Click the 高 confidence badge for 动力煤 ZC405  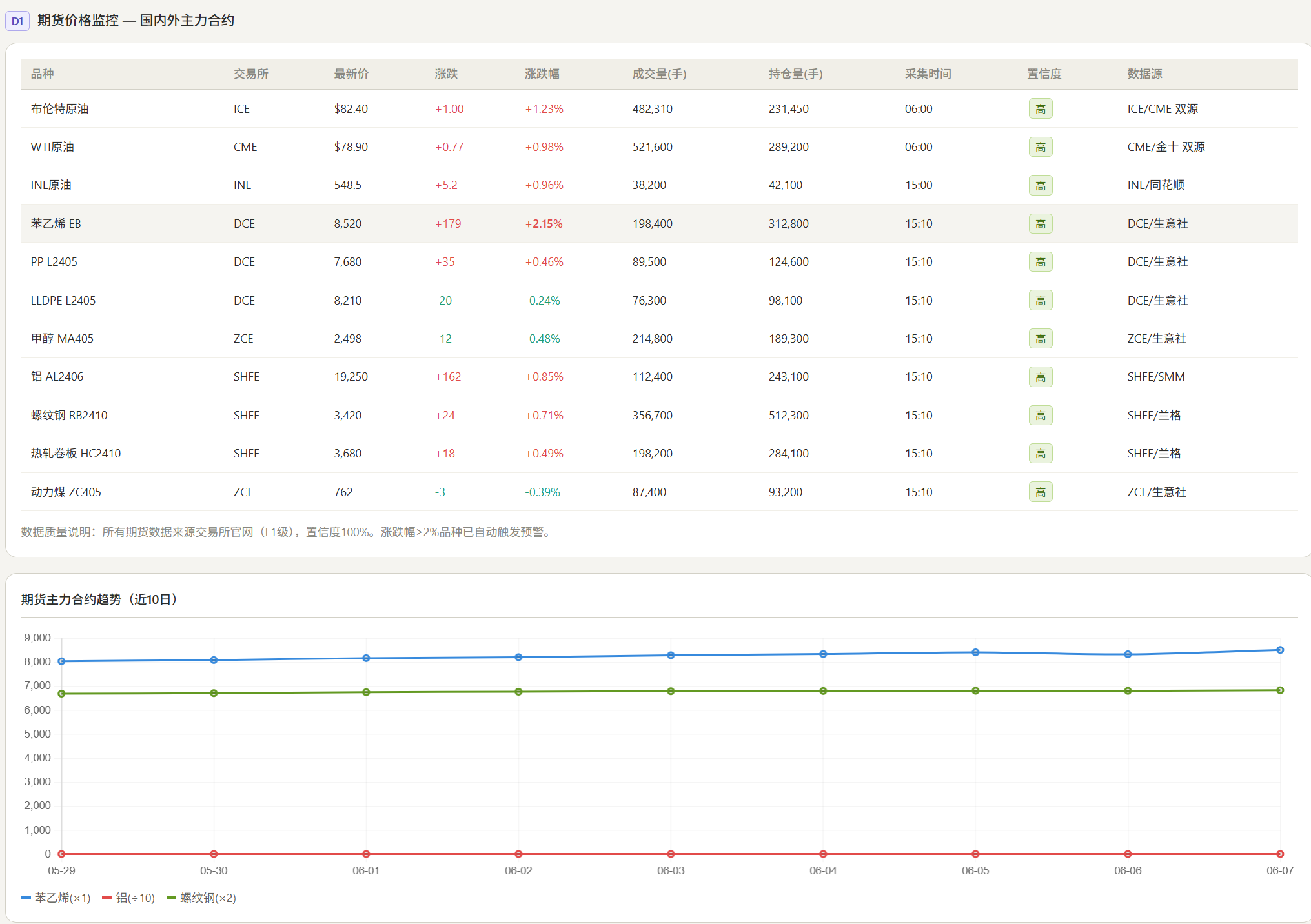pos(1040,492)
